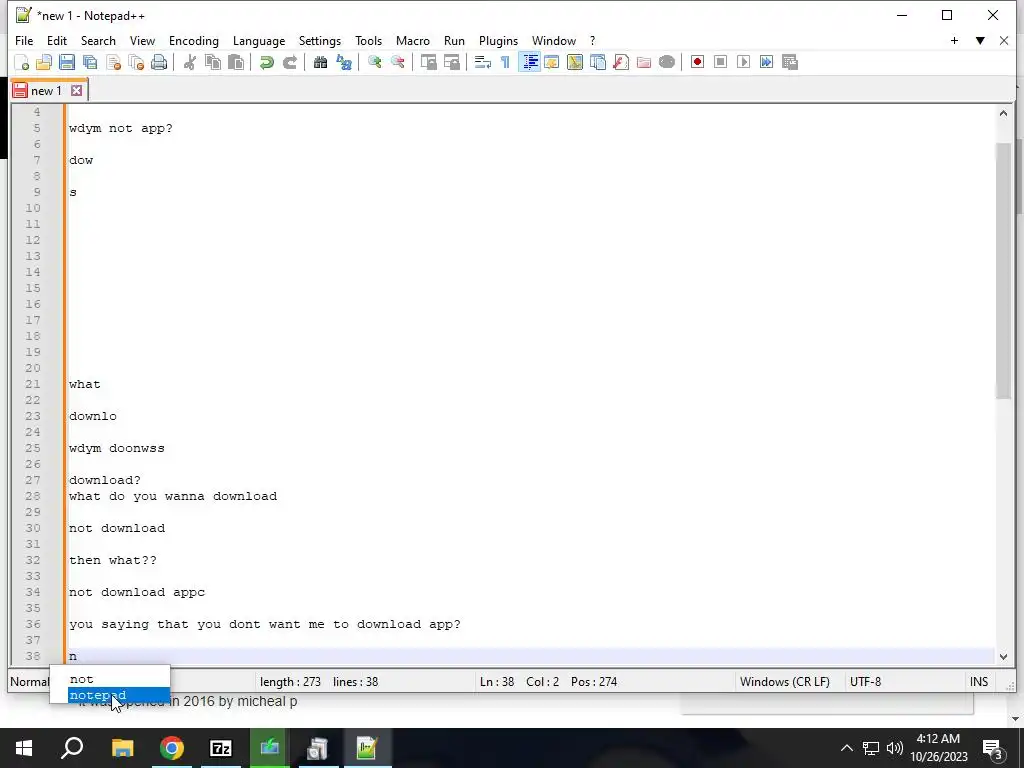Open the Macro menu

click(x=413, y=40)
